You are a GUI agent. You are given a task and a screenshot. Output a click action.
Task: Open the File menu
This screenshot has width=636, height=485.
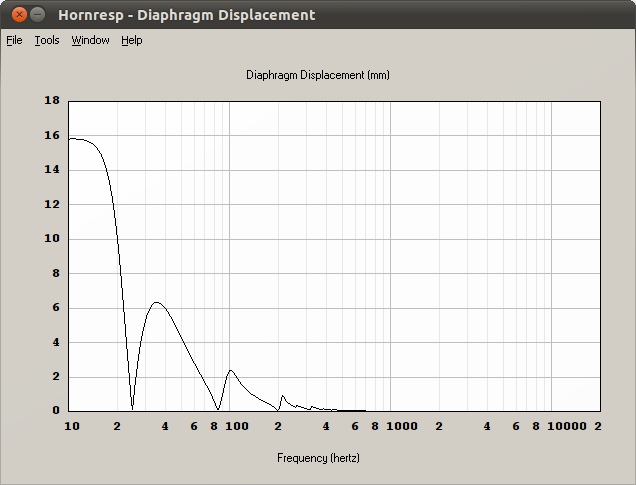14,40
